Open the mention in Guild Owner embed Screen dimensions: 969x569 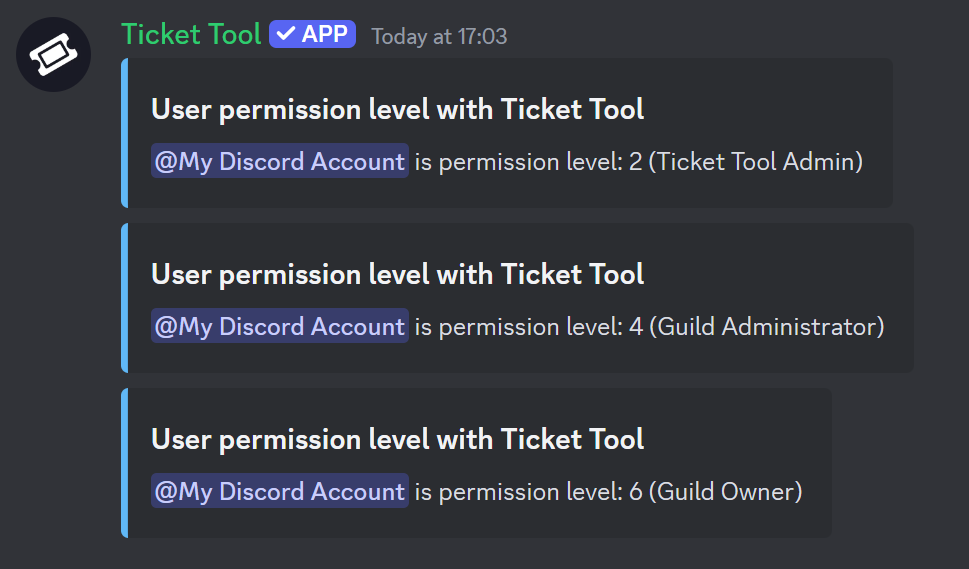click(x=279, y=491)
